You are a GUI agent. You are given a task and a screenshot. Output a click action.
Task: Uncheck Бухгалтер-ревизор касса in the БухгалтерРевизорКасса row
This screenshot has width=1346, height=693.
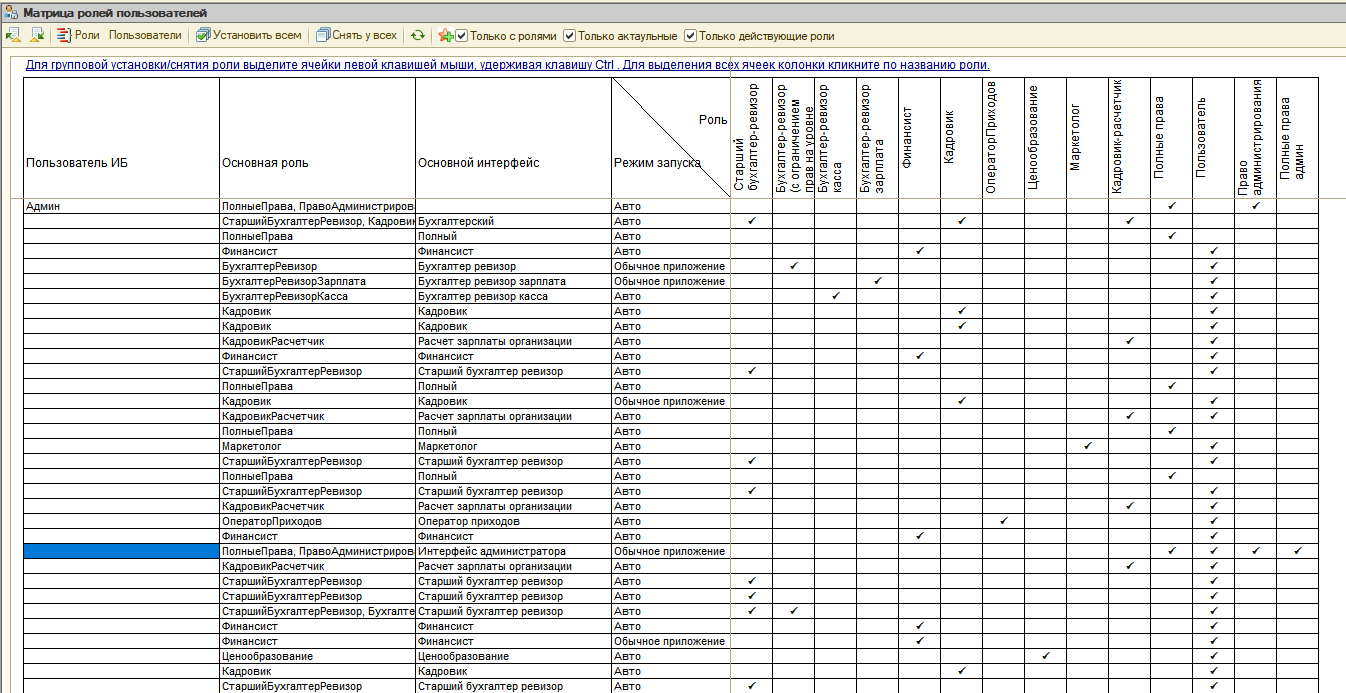tap(835, 296)
